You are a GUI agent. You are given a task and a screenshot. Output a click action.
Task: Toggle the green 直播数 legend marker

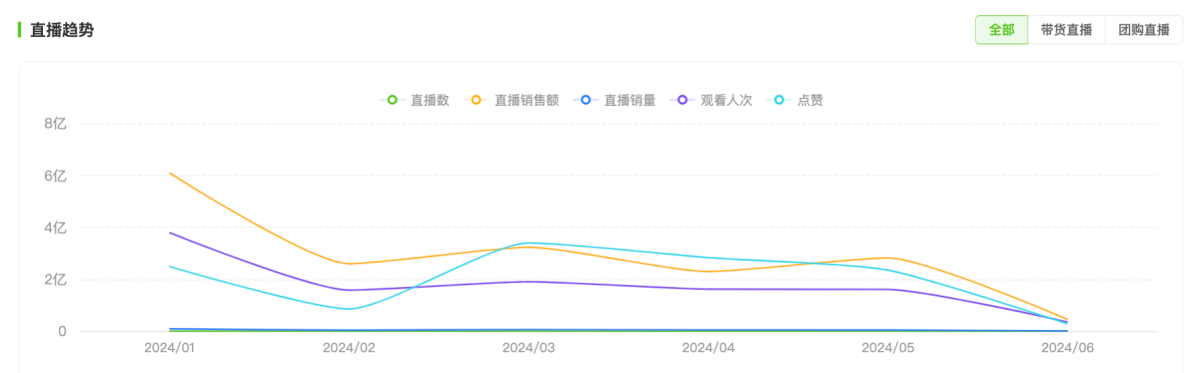(392, 100)
